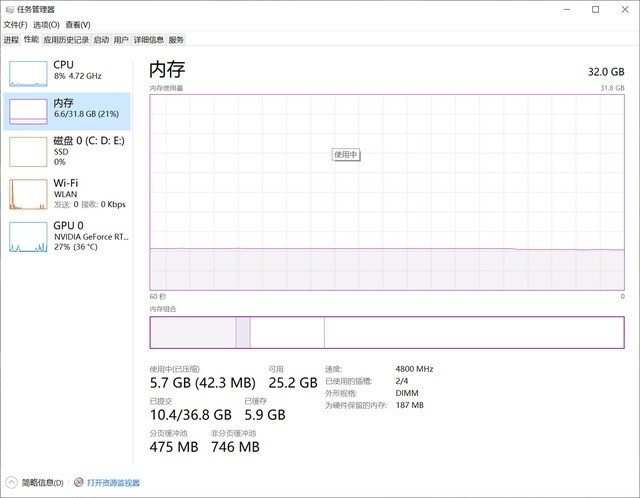This screenshot has width=640, height=498.
Task: Switch to the 进程 tab
Action: click(x=11, y=40)
